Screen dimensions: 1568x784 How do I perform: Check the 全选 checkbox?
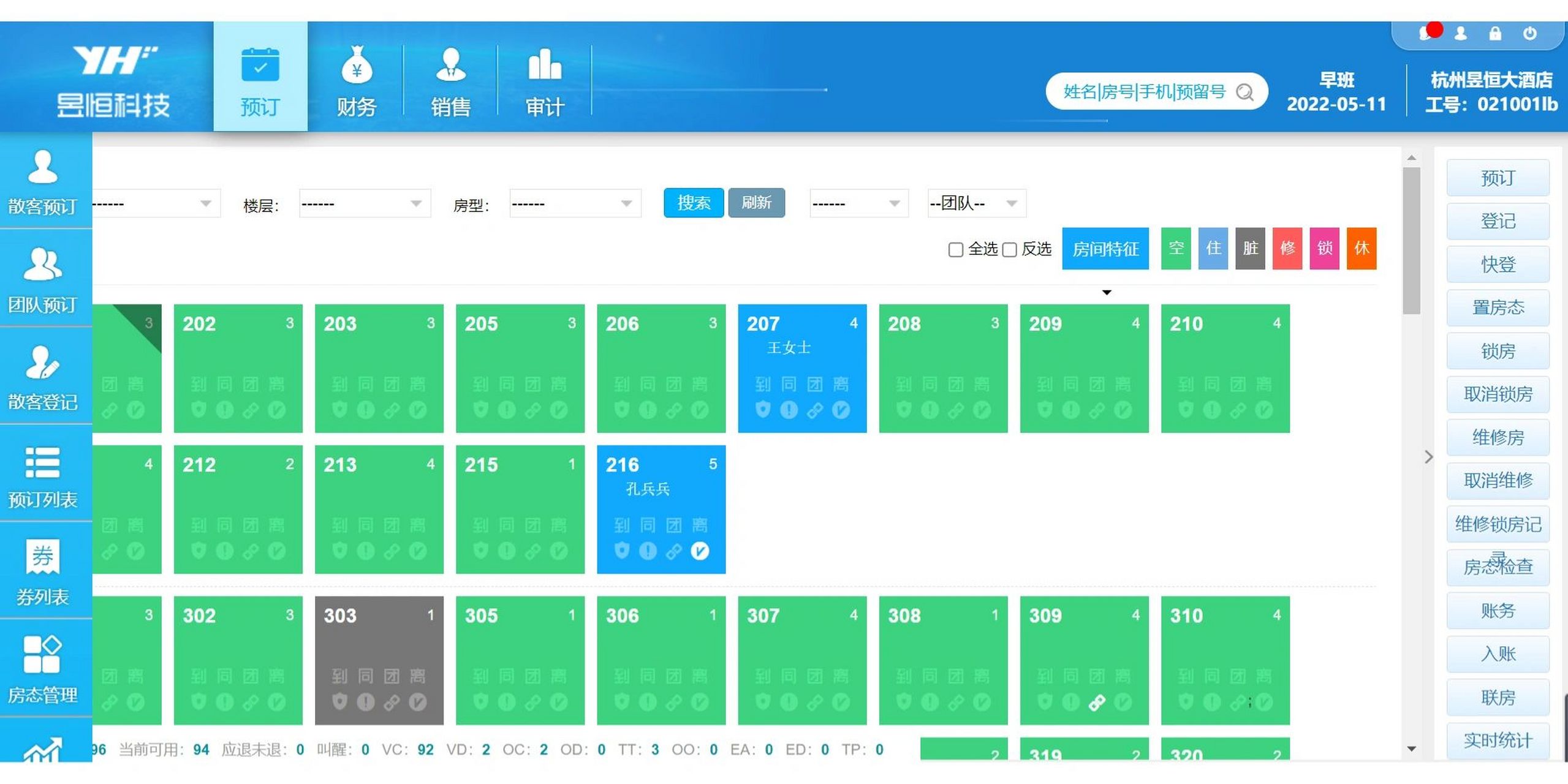point(955,250)
